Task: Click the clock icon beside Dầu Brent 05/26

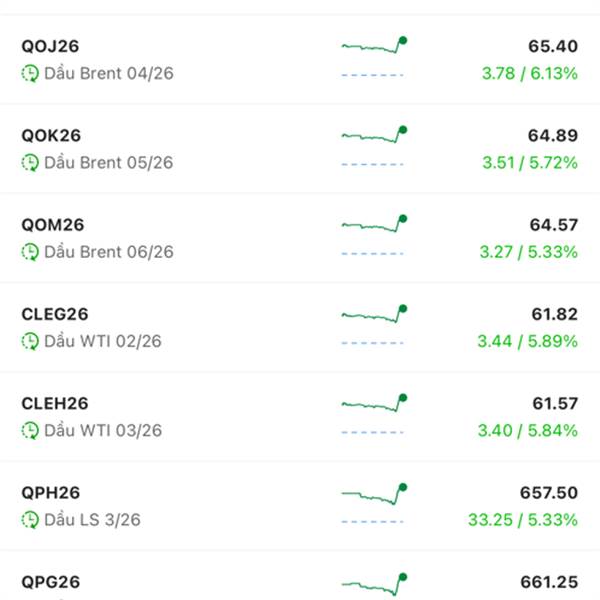Action: (x=30, y=163)
